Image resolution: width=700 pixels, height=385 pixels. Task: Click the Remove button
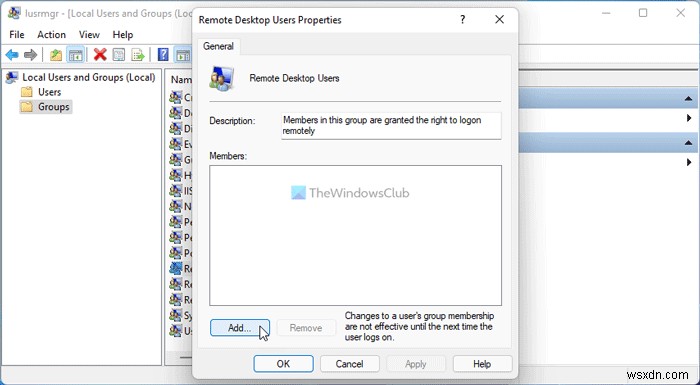pos(306,328)
